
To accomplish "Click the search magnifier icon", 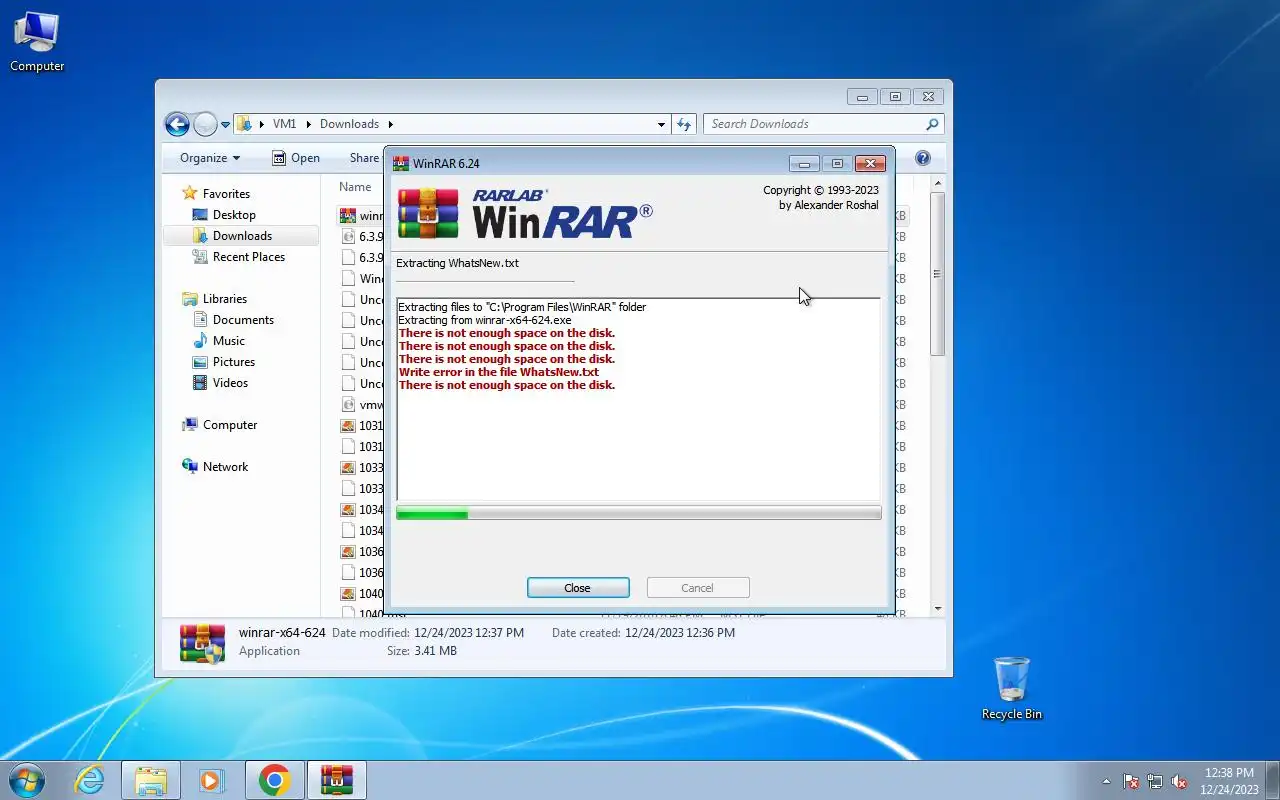I will point(932,124).
